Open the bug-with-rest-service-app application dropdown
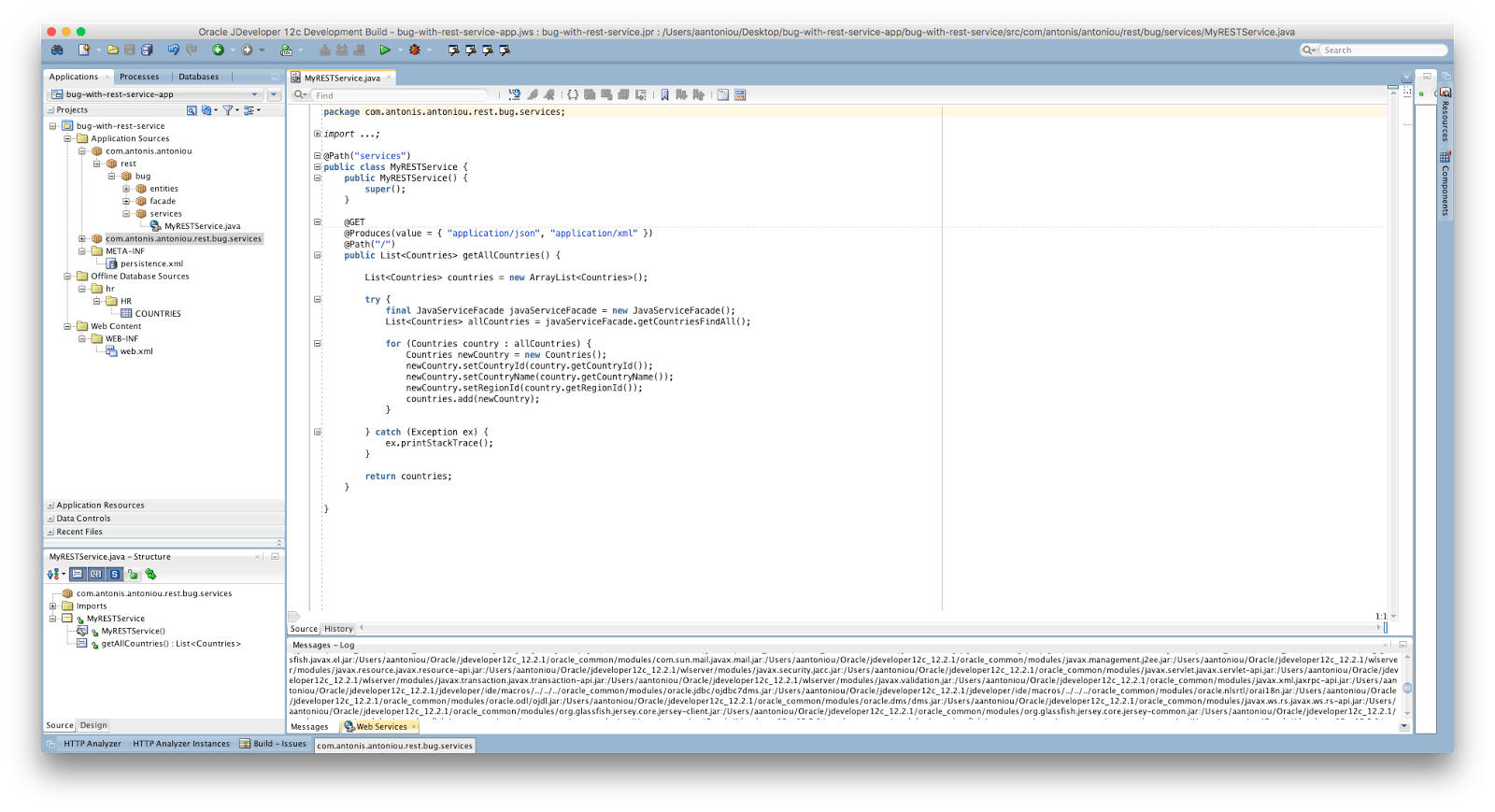The width and height of the screenshot is (1495, 812). tap(155, 94)
